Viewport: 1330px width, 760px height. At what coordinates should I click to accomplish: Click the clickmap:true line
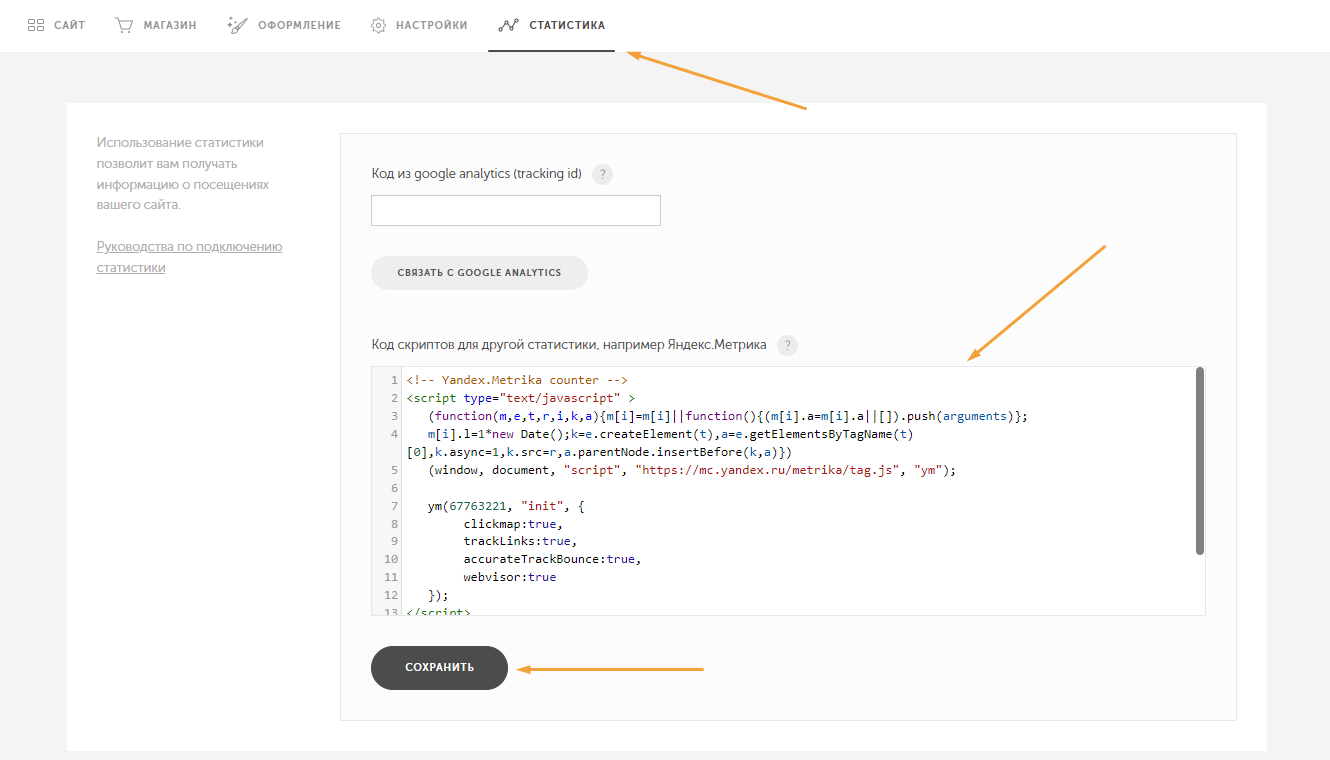(513, 524)
